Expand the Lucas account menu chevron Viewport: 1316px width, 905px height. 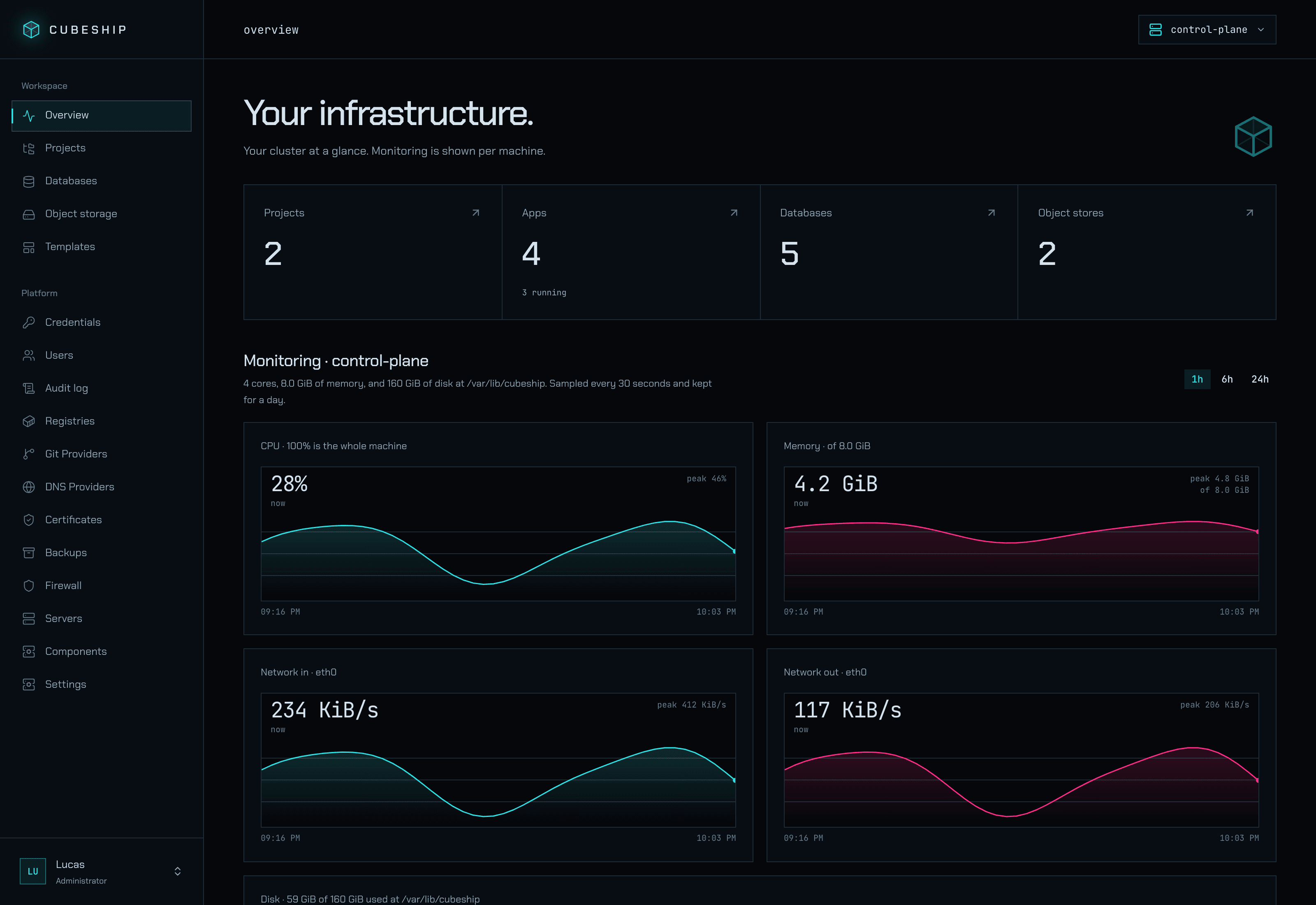coord(177,872)
